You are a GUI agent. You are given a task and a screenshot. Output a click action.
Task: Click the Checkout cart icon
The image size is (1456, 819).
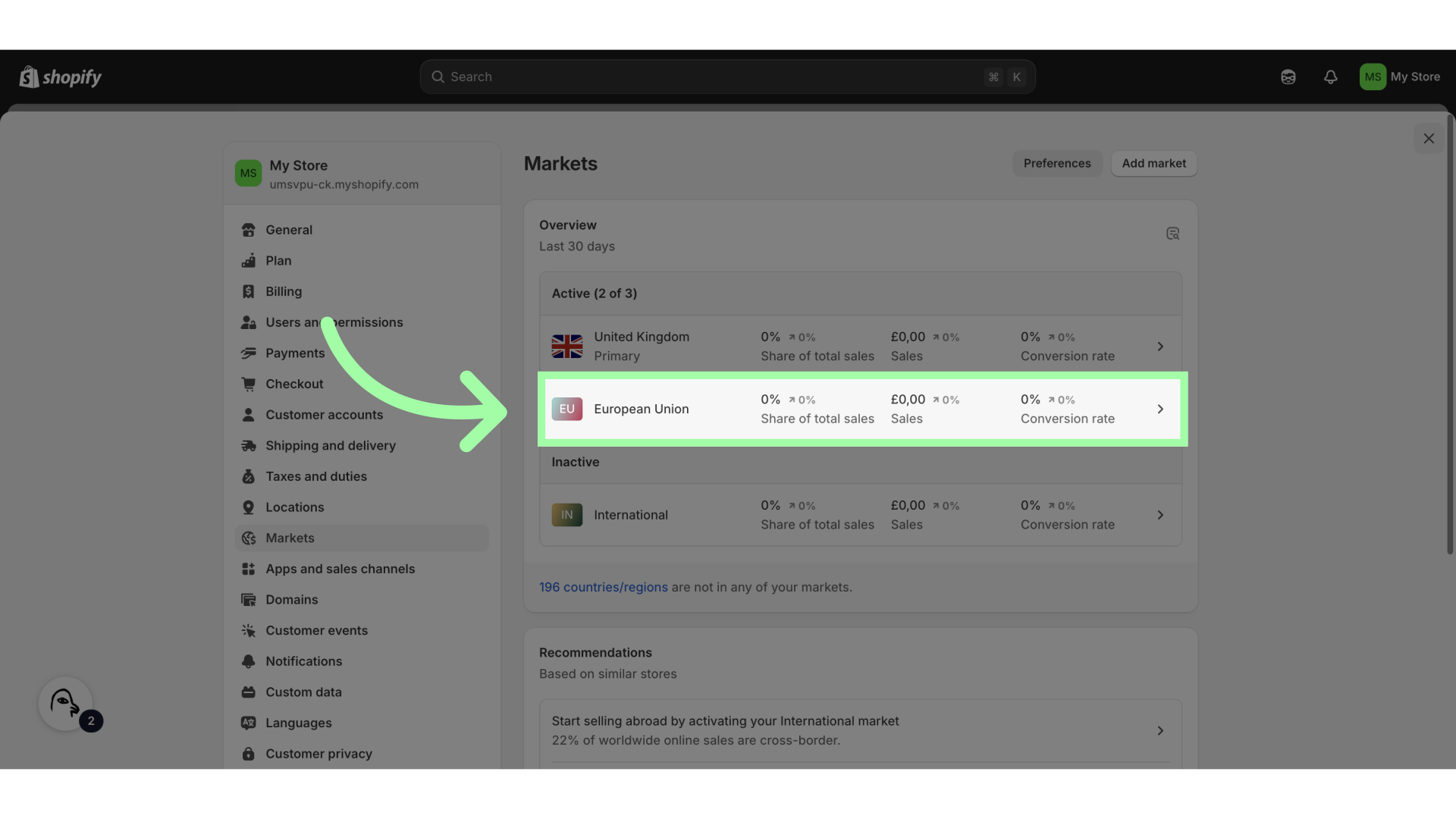pyautogui.click(x=248, y=384)
